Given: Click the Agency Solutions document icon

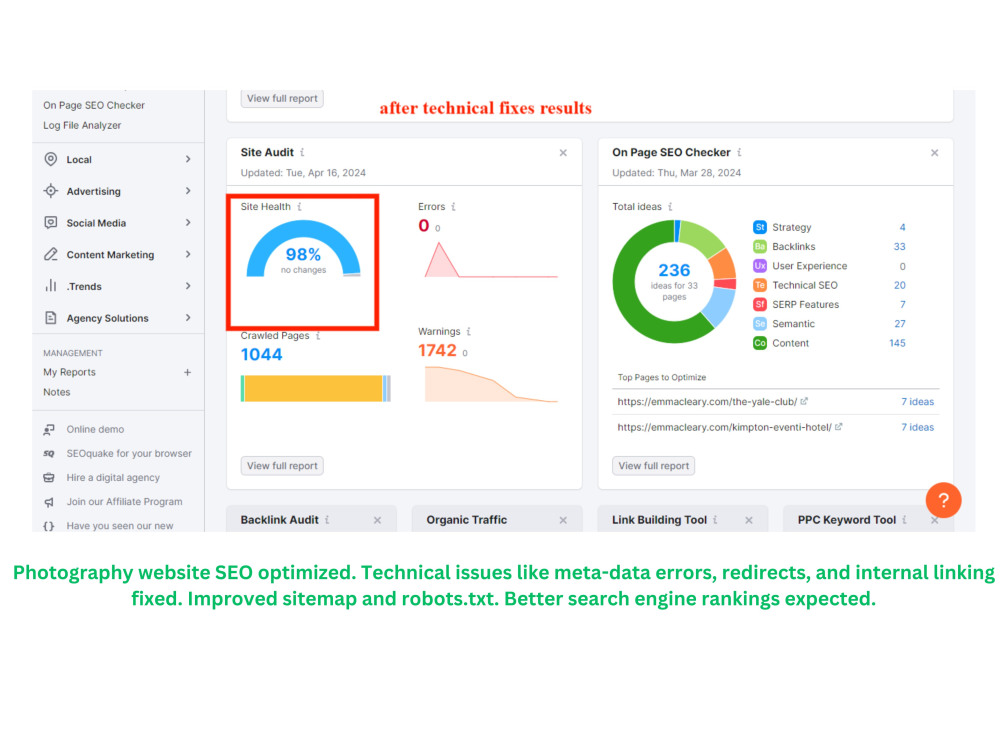Looking at the screenshot, I should click(50, 318).
